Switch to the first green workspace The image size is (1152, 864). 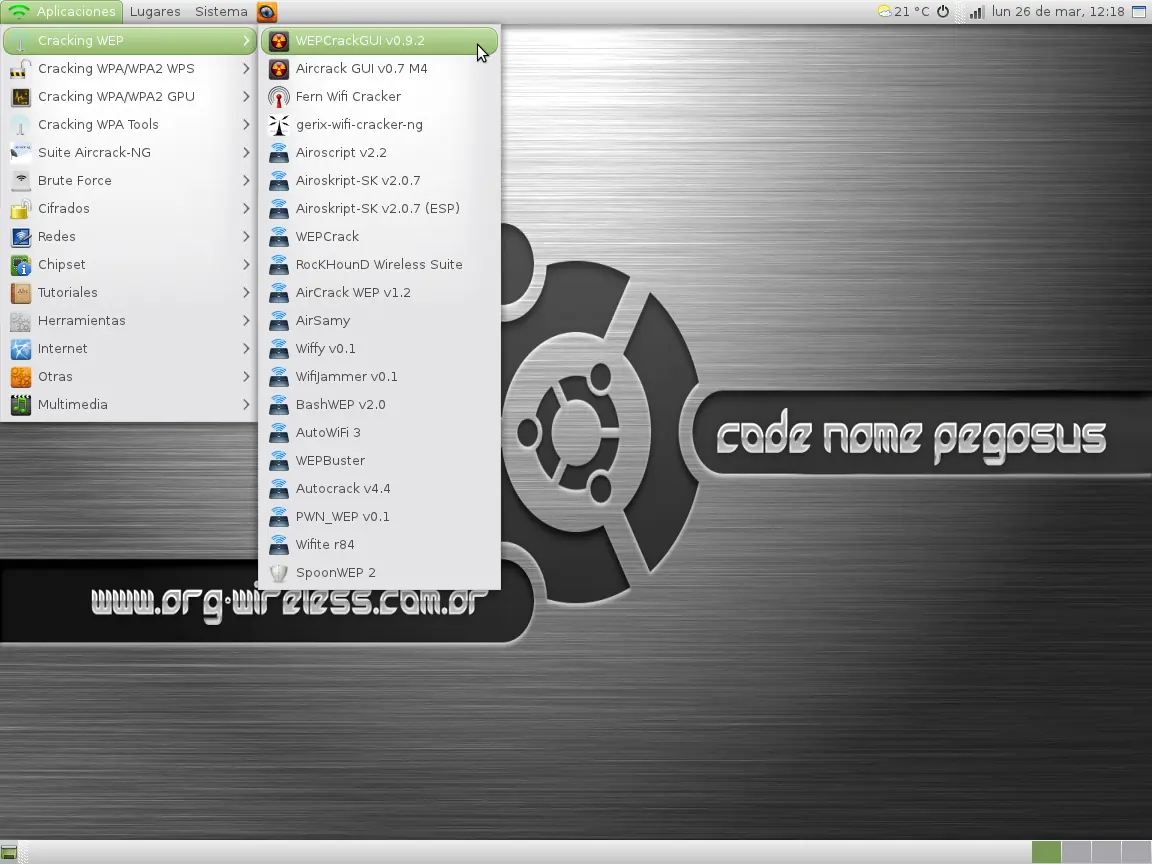1046,852
